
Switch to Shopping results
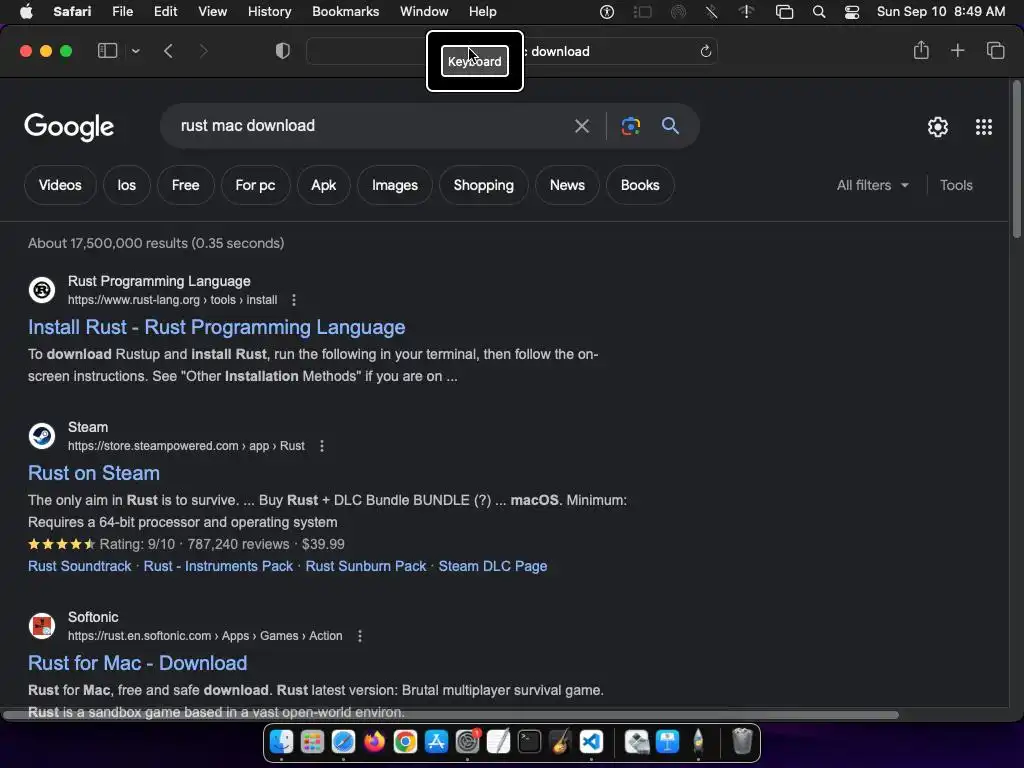[483, 185]
